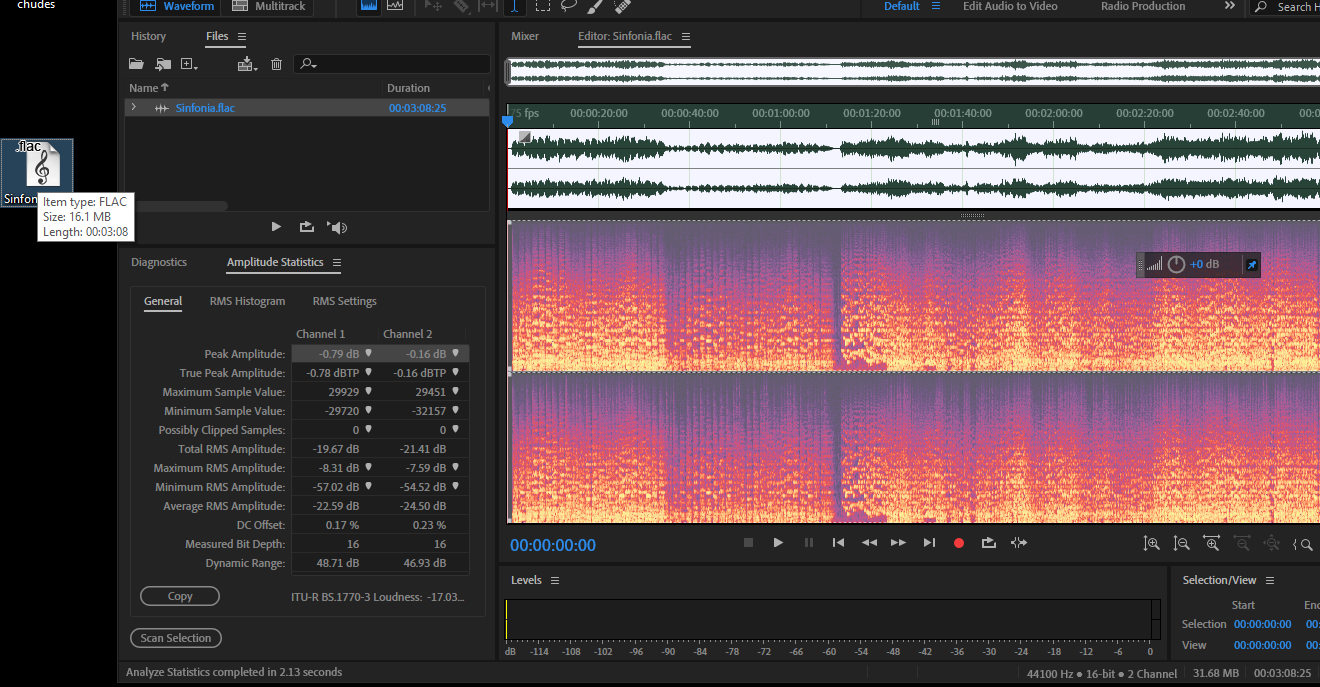This screenshot has width=1320, height=687.
Task: Expand the Sinfonia.flac file entry
Action: coord(134,107)
